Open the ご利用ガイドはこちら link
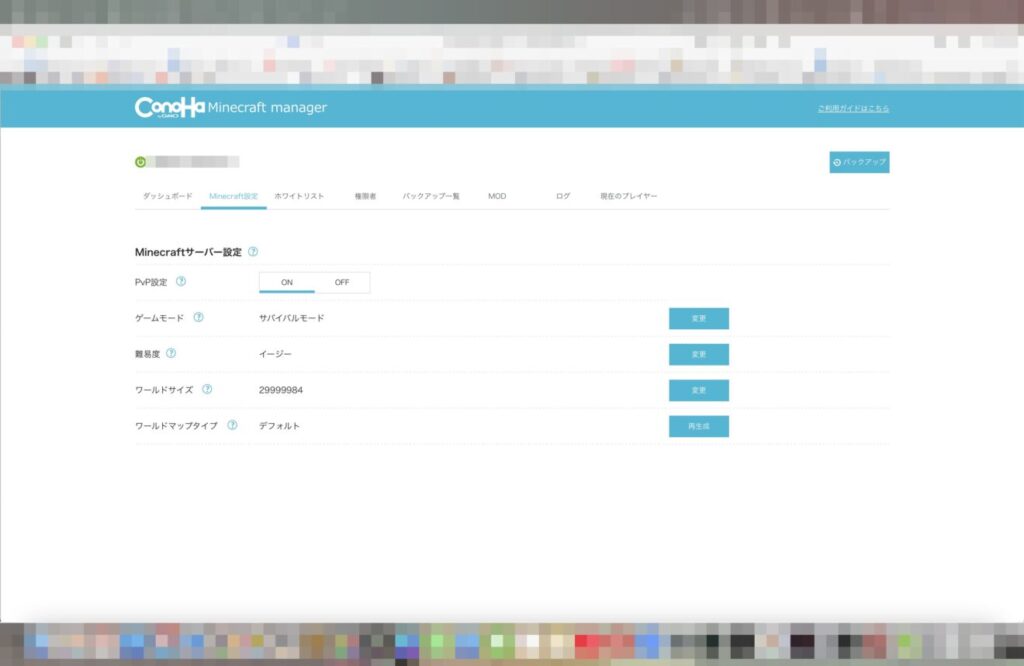 point(853,108)
